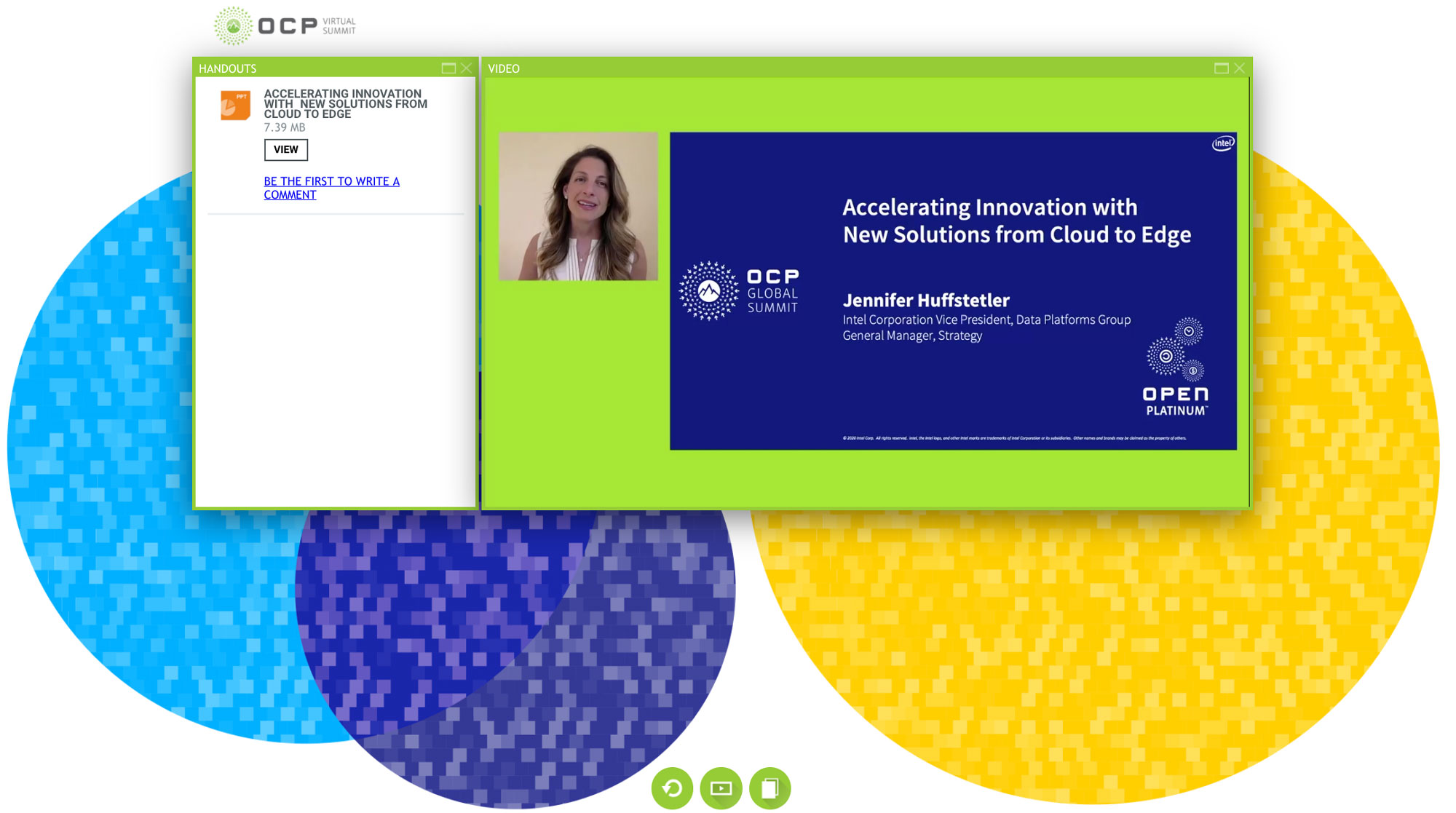Close the Video panel
1456x813 pixels.
coord(1239,68)
